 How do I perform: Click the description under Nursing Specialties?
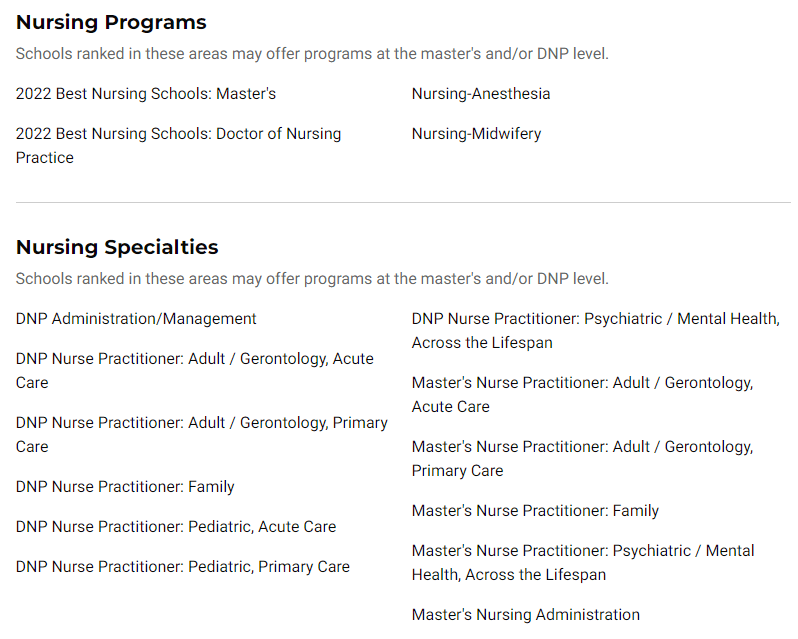(x=312, y=279)
